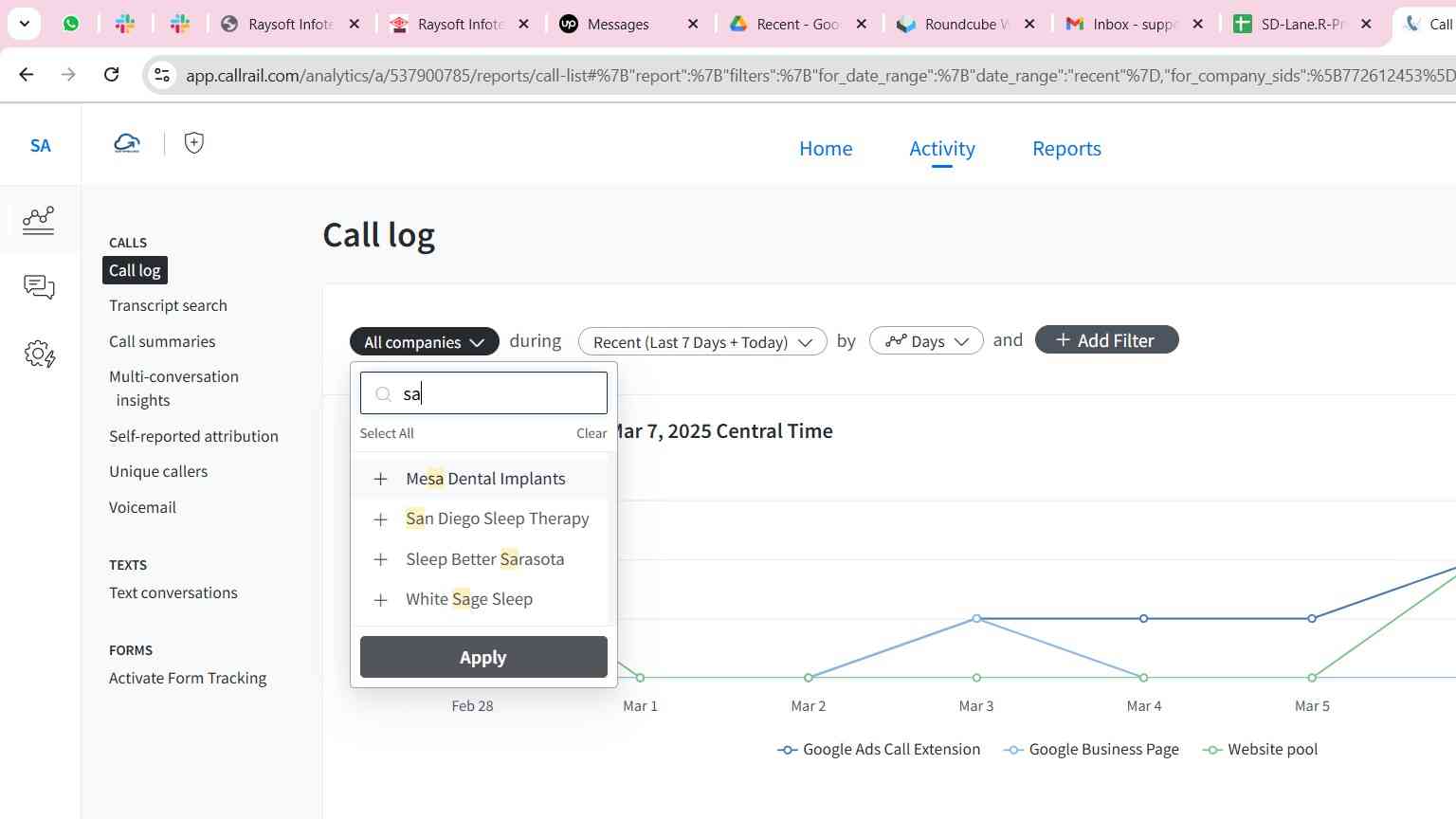Apply the company filter
1456x819 pixels.
coord(483,657)
